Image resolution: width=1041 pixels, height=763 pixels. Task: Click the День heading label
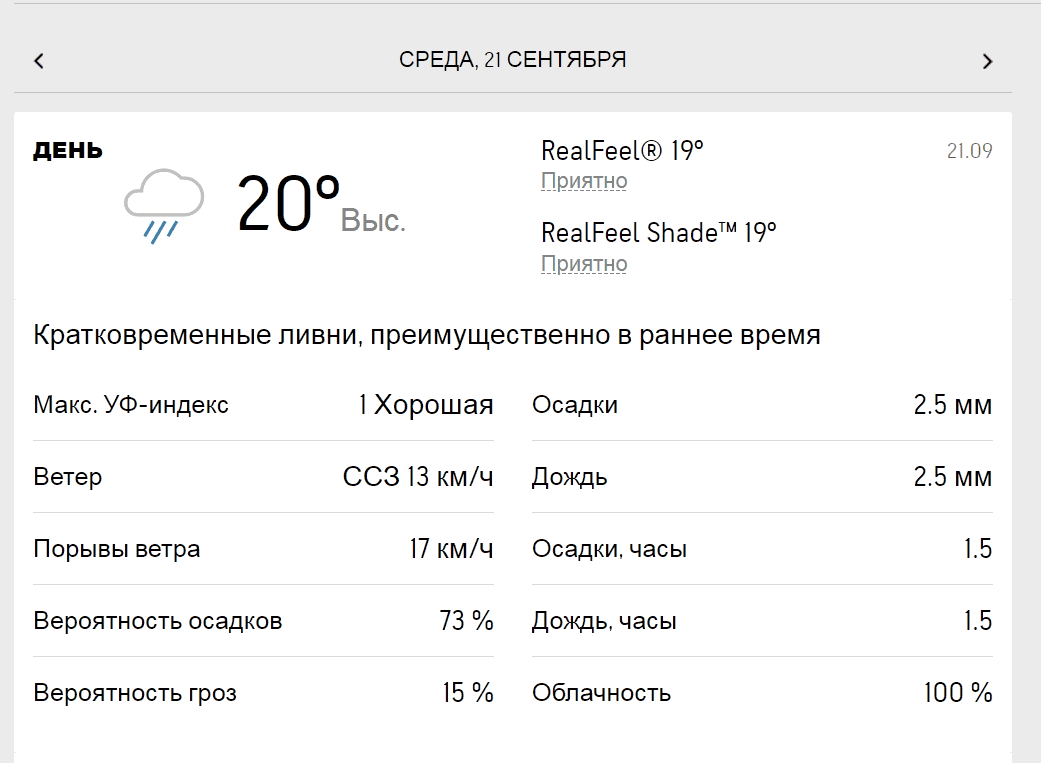point(68,151)
